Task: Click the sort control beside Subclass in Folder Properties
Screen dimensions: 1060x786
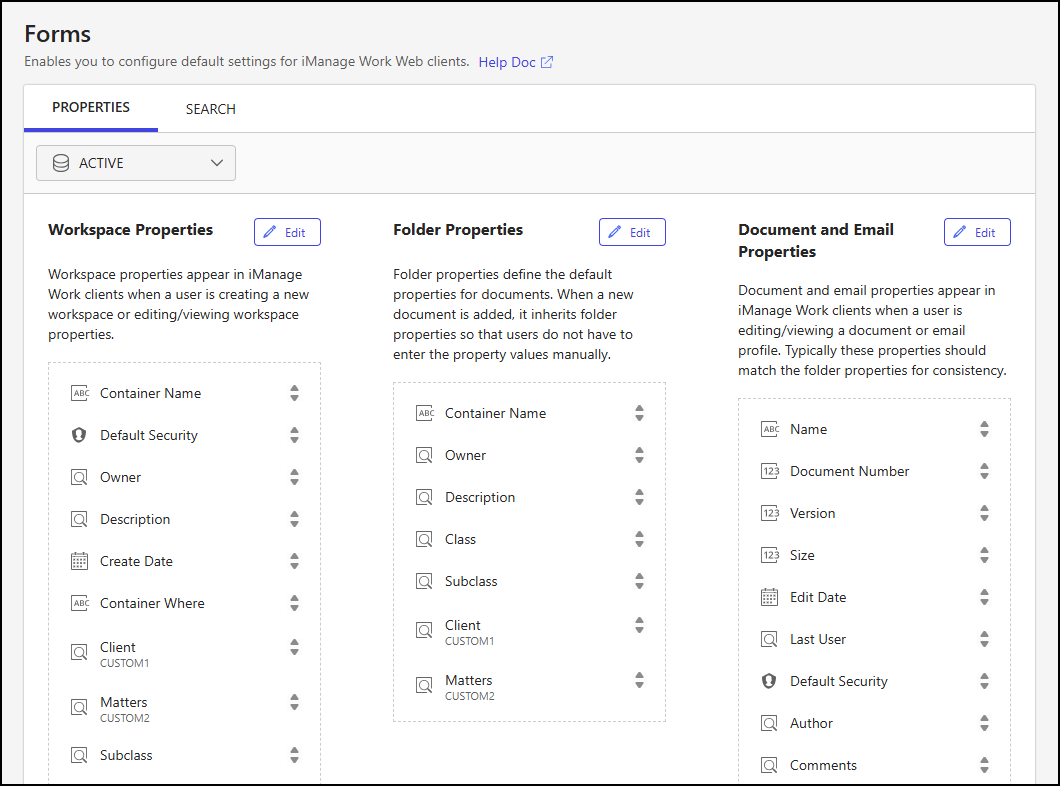Action: 640,581
